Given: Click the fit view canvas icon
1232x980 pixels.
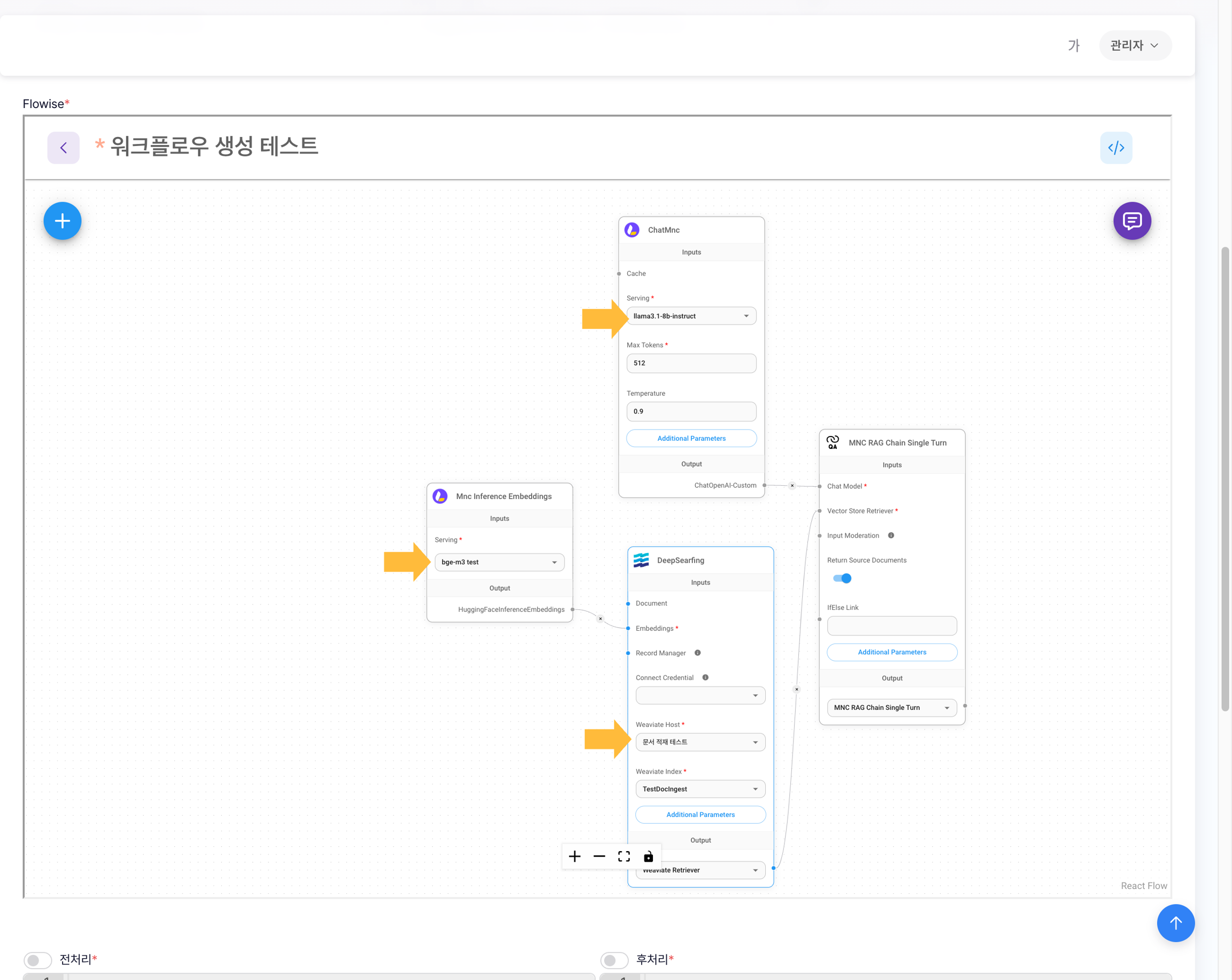Looking at the screenshot, I should [623, 856].
